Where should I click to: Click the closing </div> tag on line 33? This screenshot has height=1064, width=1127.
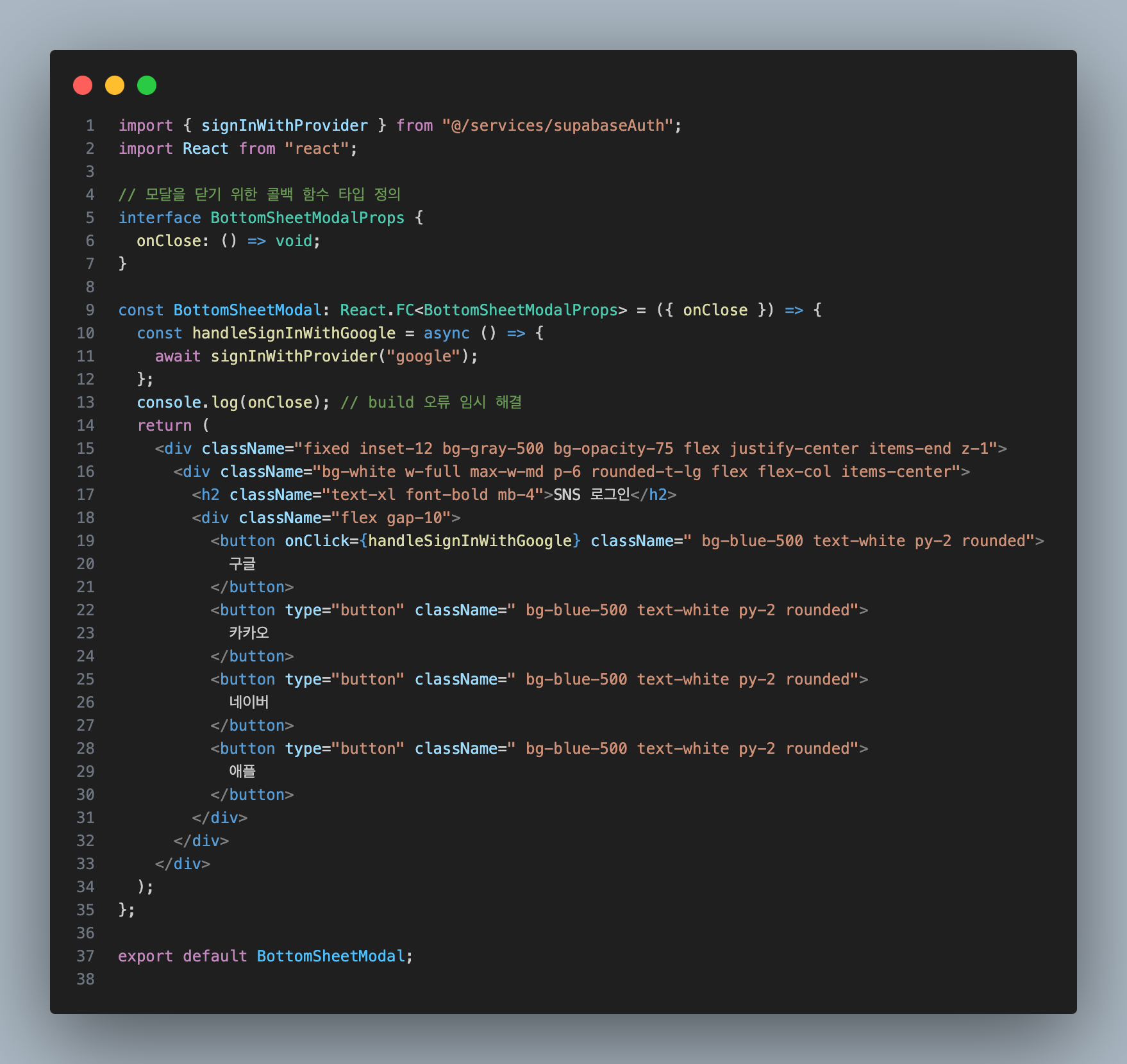click(183, 864)
